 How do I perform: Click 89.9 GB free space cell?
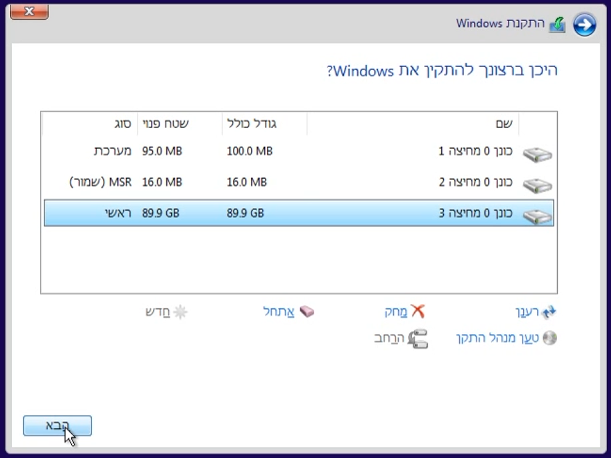[x=161, y=213]
